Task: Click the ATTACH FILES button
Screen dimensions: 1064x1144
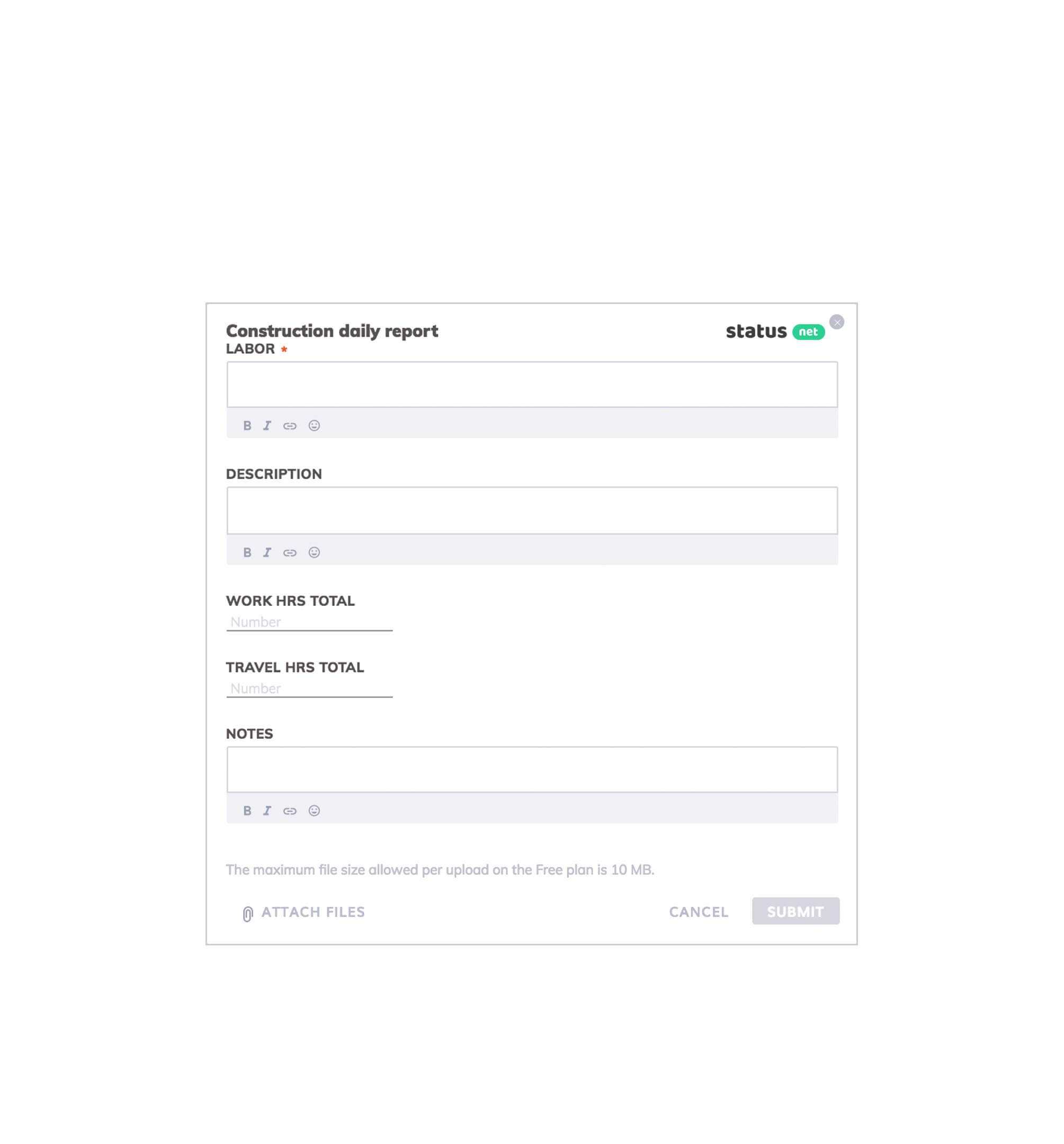Action: click(301, 912)
